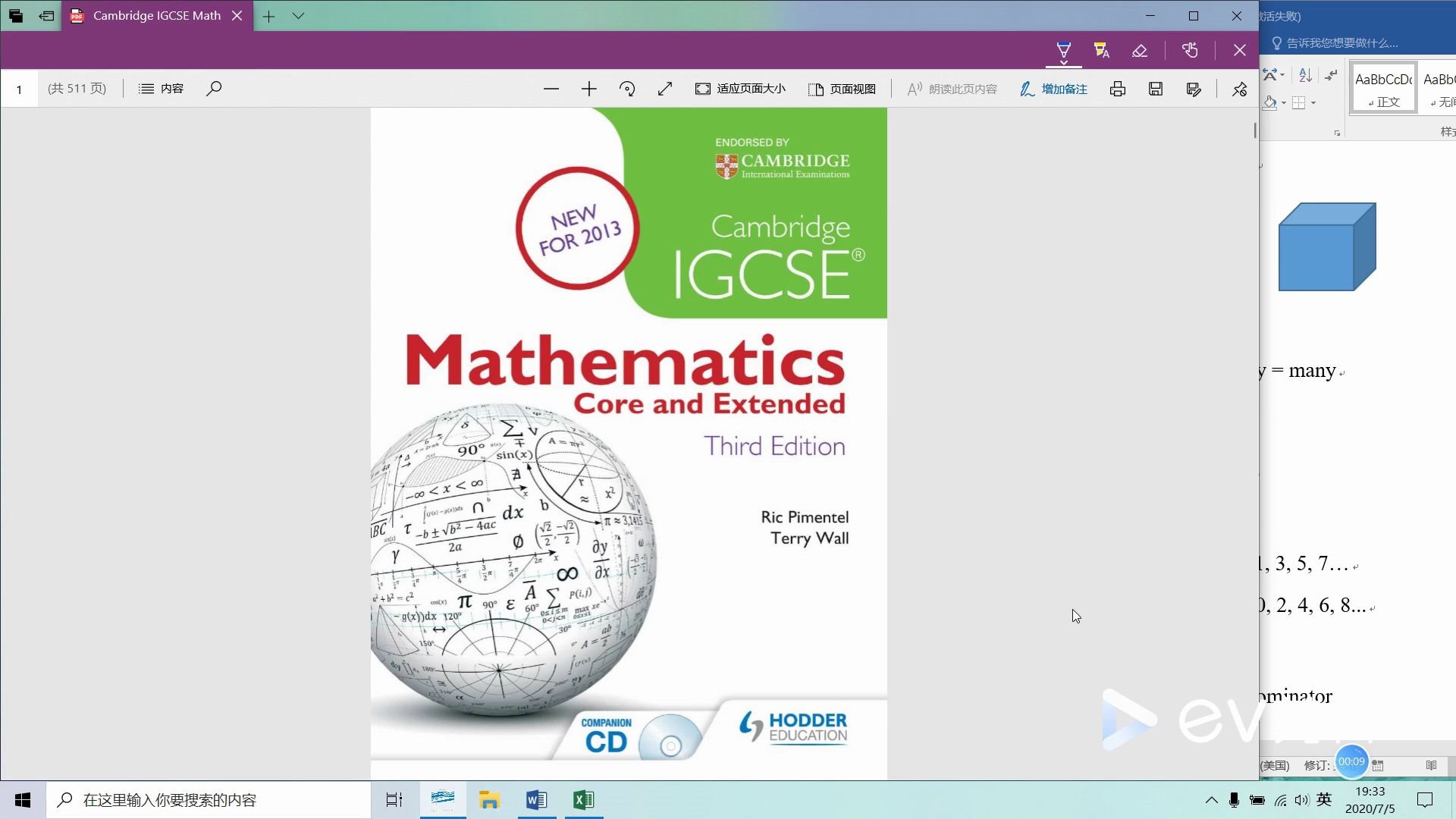Click the set tabs aside icon
1456x819 pixels.
(46, 16)
